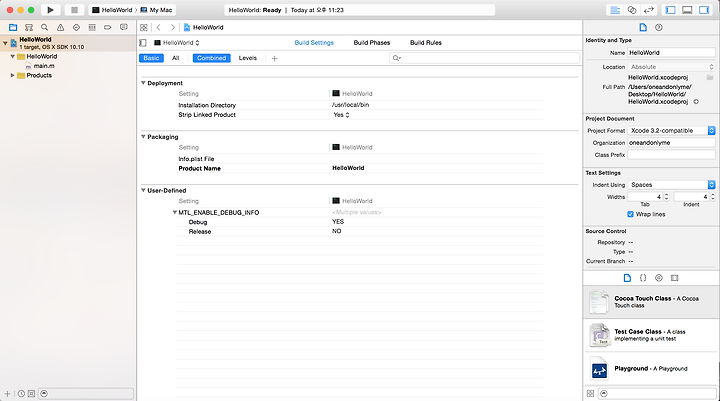Open the Test navigator

click(x=76, y=28)
